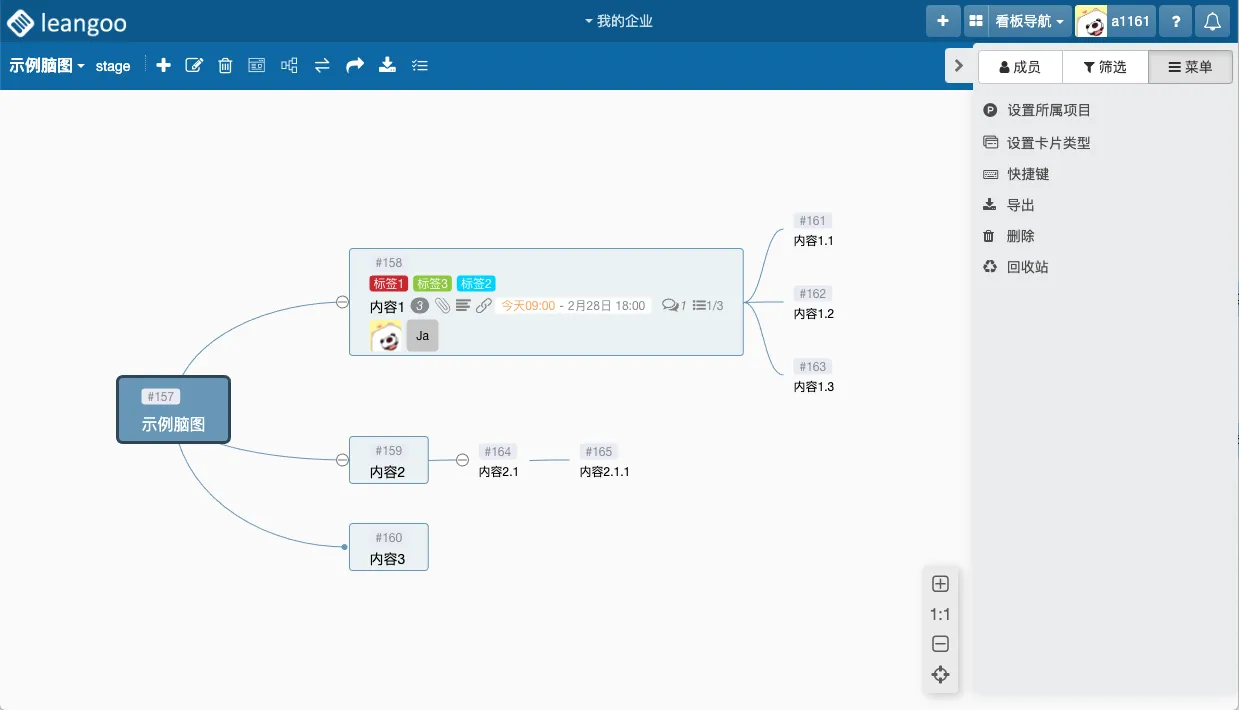Click the 1:1 zoom reset button

(940, 613)
